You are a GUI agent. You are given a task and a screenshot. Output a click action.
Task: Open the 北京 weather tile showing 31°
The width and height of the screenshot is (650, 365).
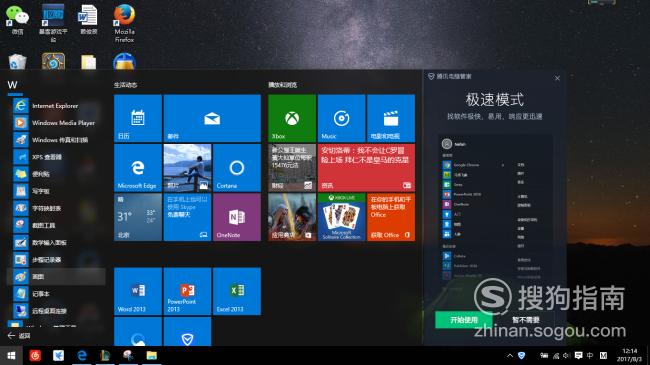point(138,217)
